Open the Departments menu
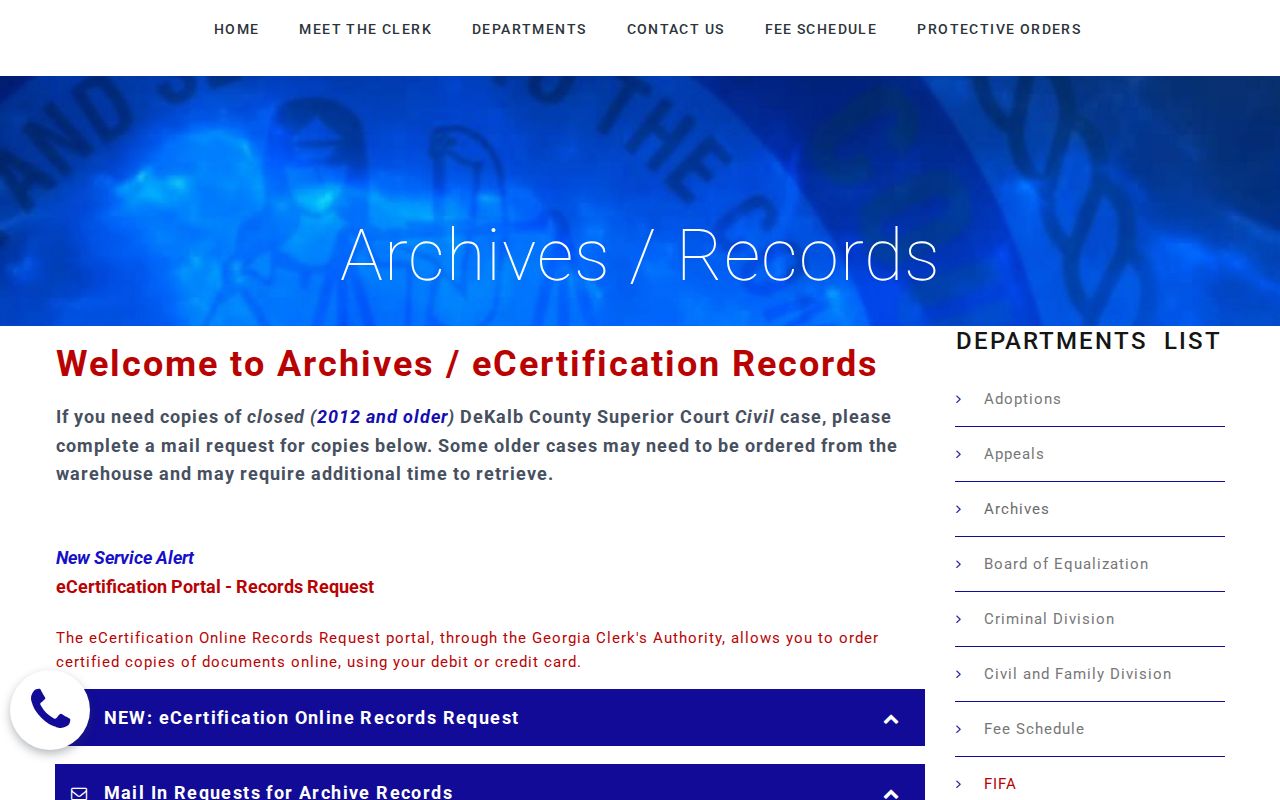 [x=529, y=29]
